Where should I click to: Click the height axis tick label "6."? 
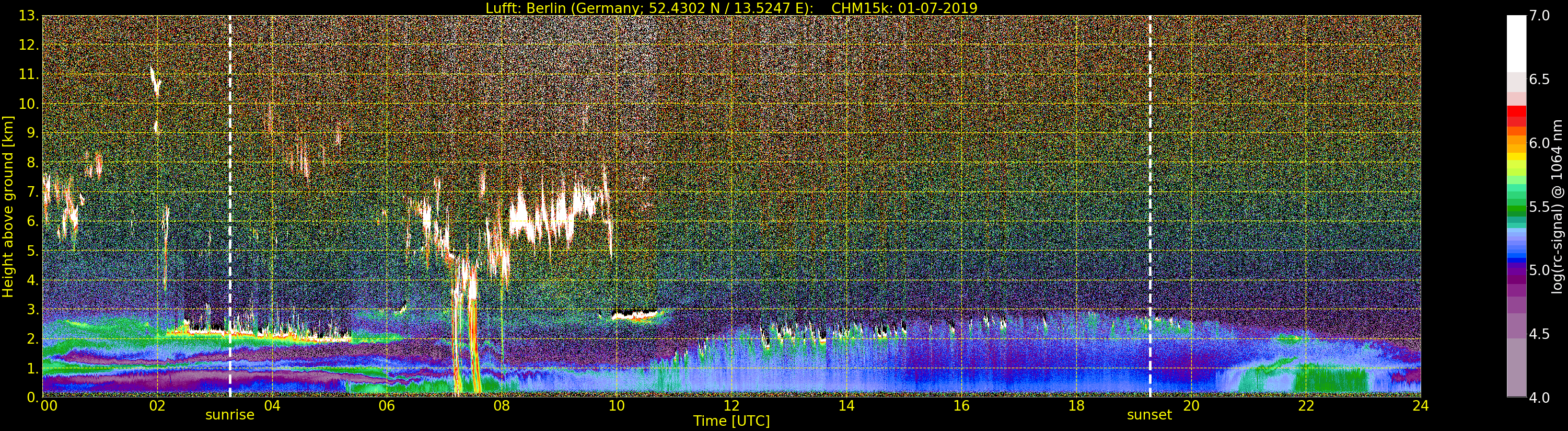(x=32, y=221)
